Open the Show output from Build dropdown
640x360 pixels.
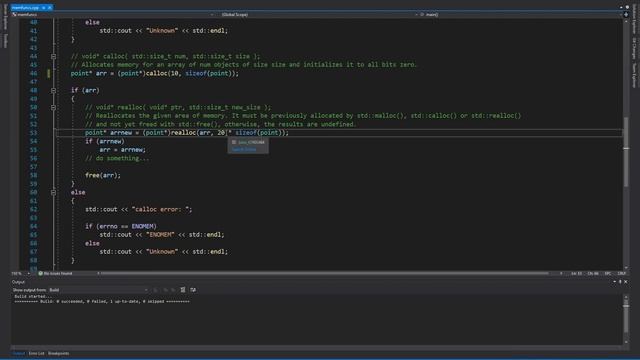98,290
